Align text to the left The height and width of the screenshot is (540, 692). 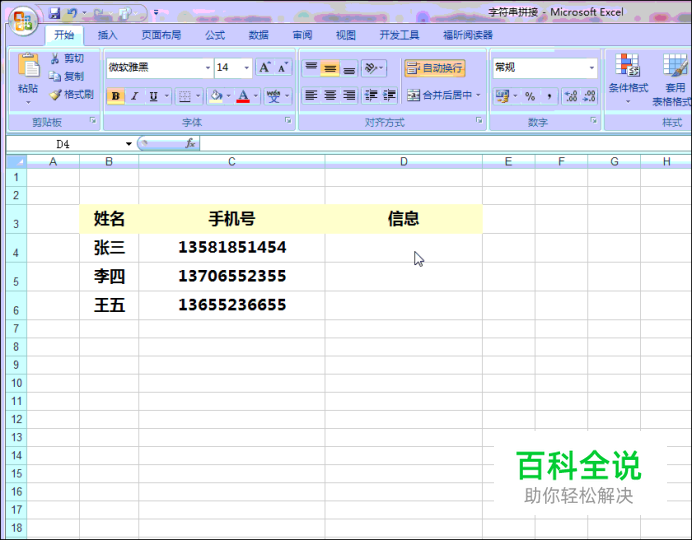click(x=311, y=95)
